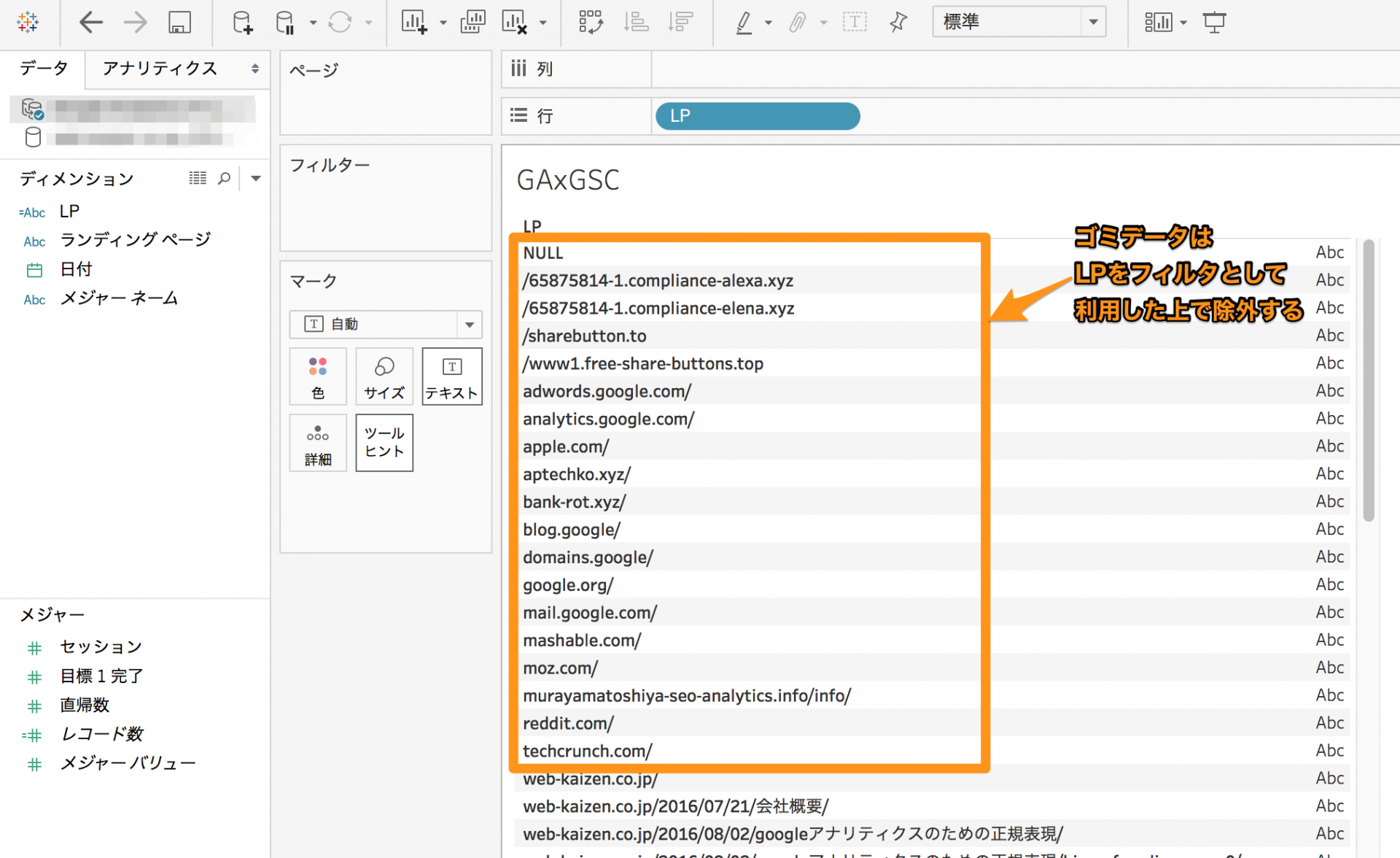The width and height of the screenshot is (1400, 858).
Task: Open the Size marks card
Action: 384,376
